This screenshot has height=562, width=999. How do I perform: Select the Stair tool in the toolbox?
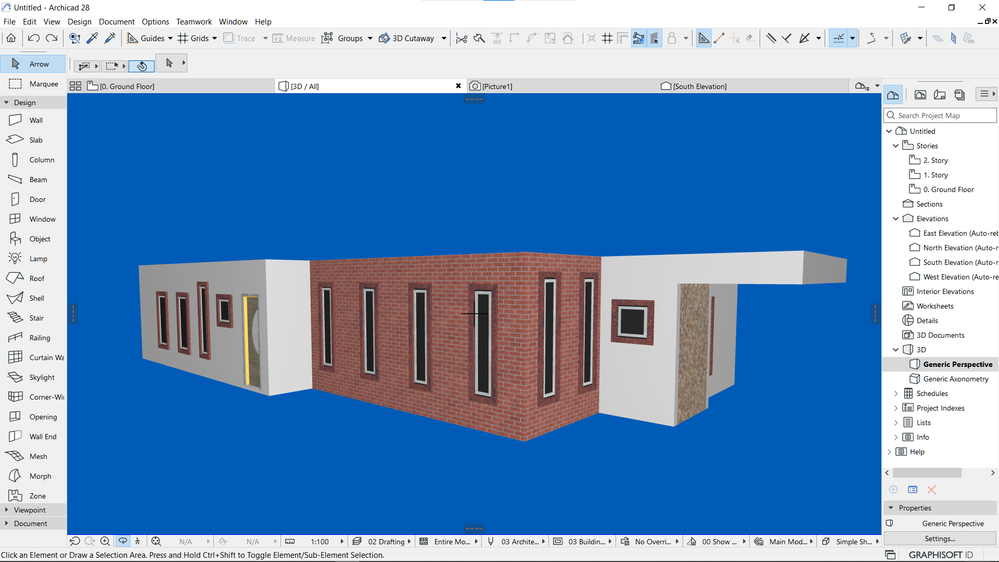(35, 318)
